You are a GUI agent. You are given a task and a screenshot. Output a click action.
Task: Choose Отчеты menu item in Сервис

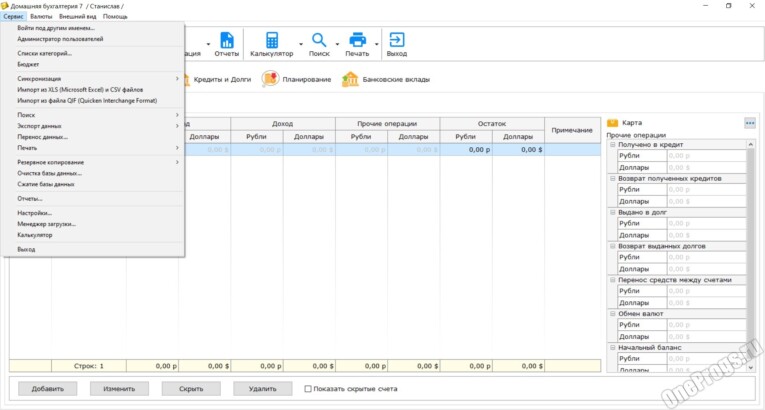pyautogui.click(x=93, y=199)
